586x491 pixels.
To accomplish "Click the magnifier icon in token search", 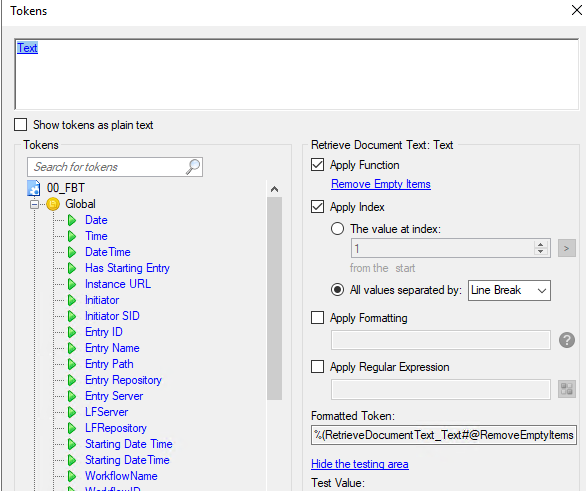I will pos(193,167).
